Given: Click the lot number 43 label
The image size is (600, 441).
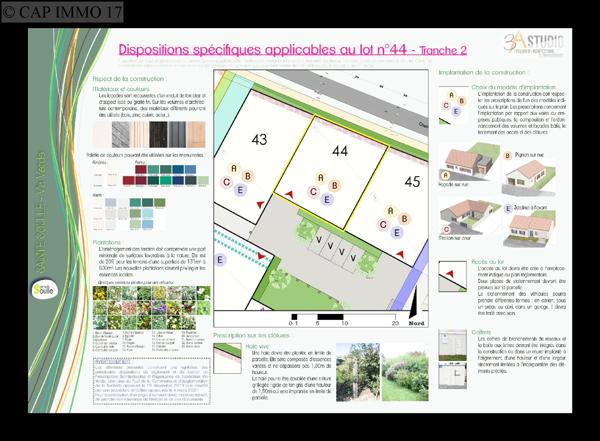Looking at the screenshot, I should pos(259,140).
